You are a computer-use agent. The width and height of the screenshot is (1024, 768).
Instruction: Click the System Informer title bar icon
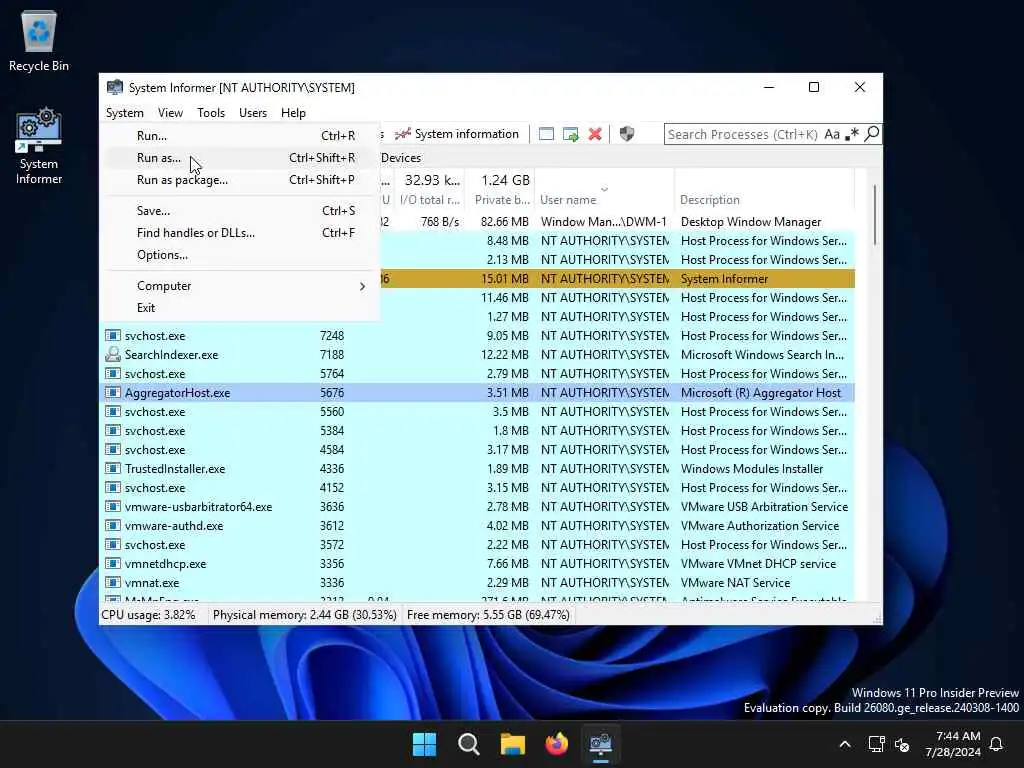(x=115, y=88)
